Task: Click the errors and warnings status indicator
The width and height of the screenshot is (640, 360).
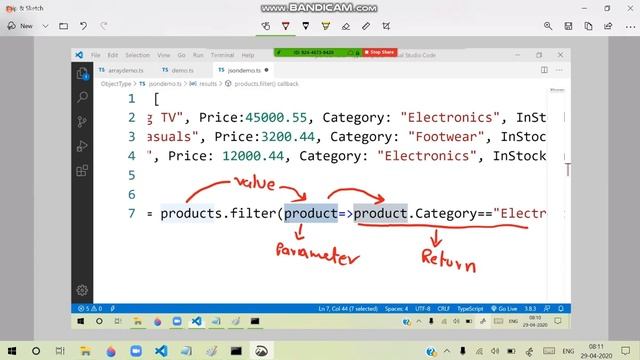Action: (90, 309)
